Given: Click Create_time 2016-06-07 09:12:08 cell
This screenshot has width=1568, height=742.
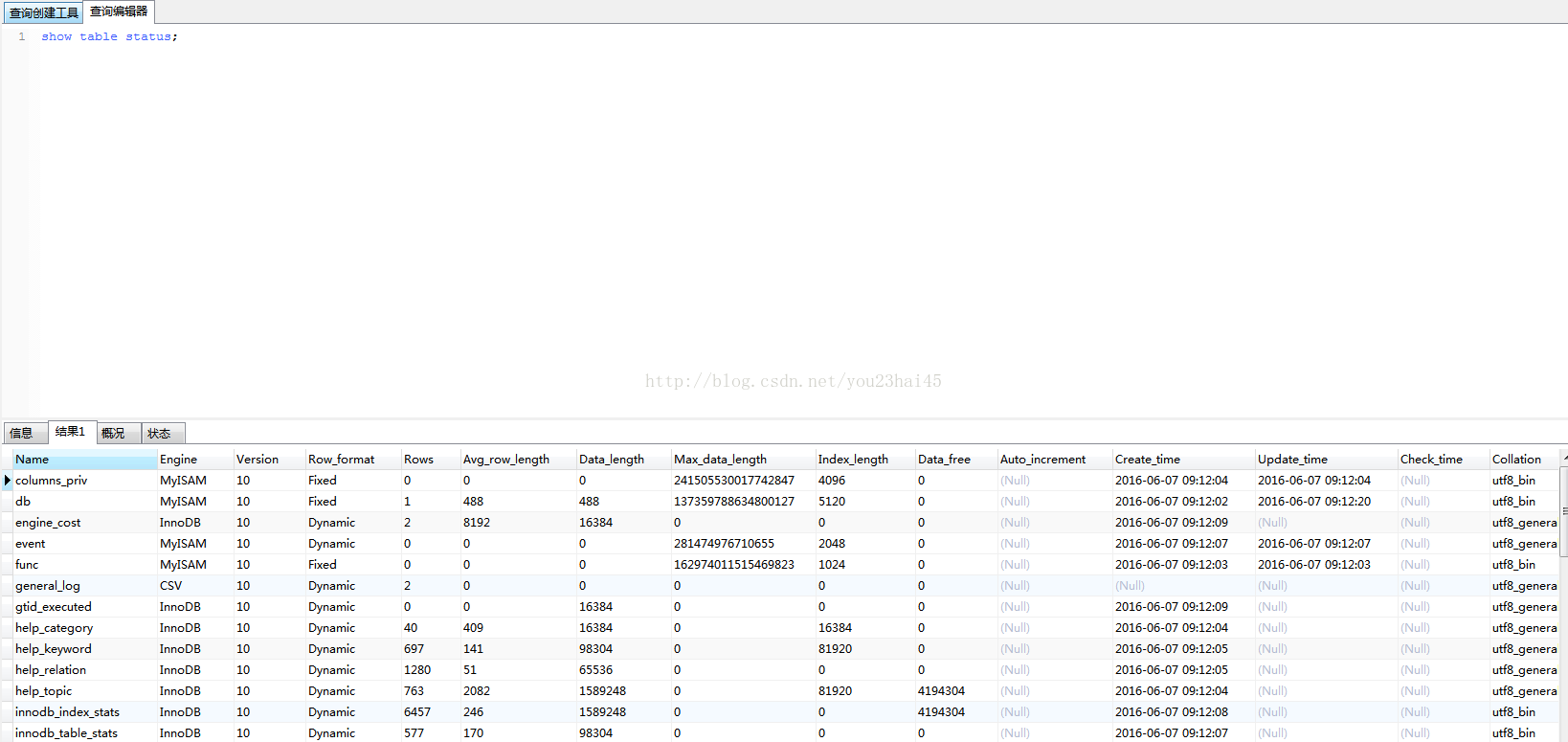Looking at the screenshot, I should (x=1183, y=712).
